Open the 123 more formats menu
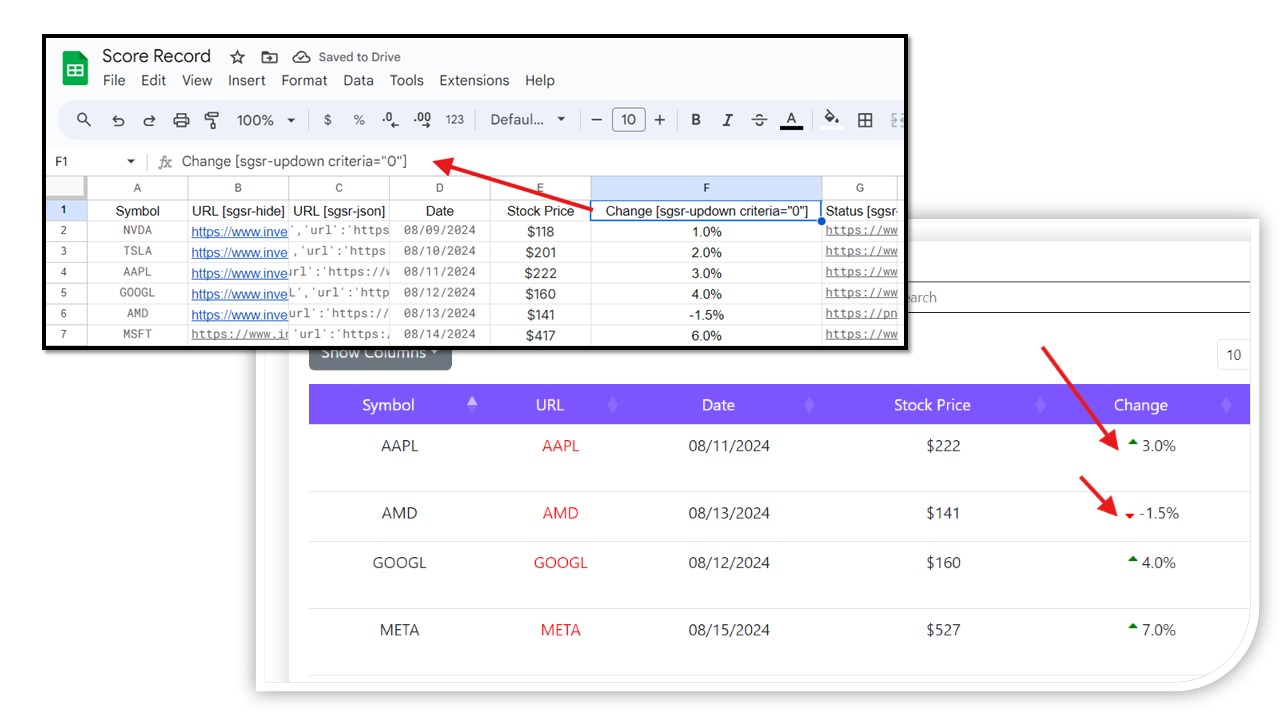 [455, 120]
